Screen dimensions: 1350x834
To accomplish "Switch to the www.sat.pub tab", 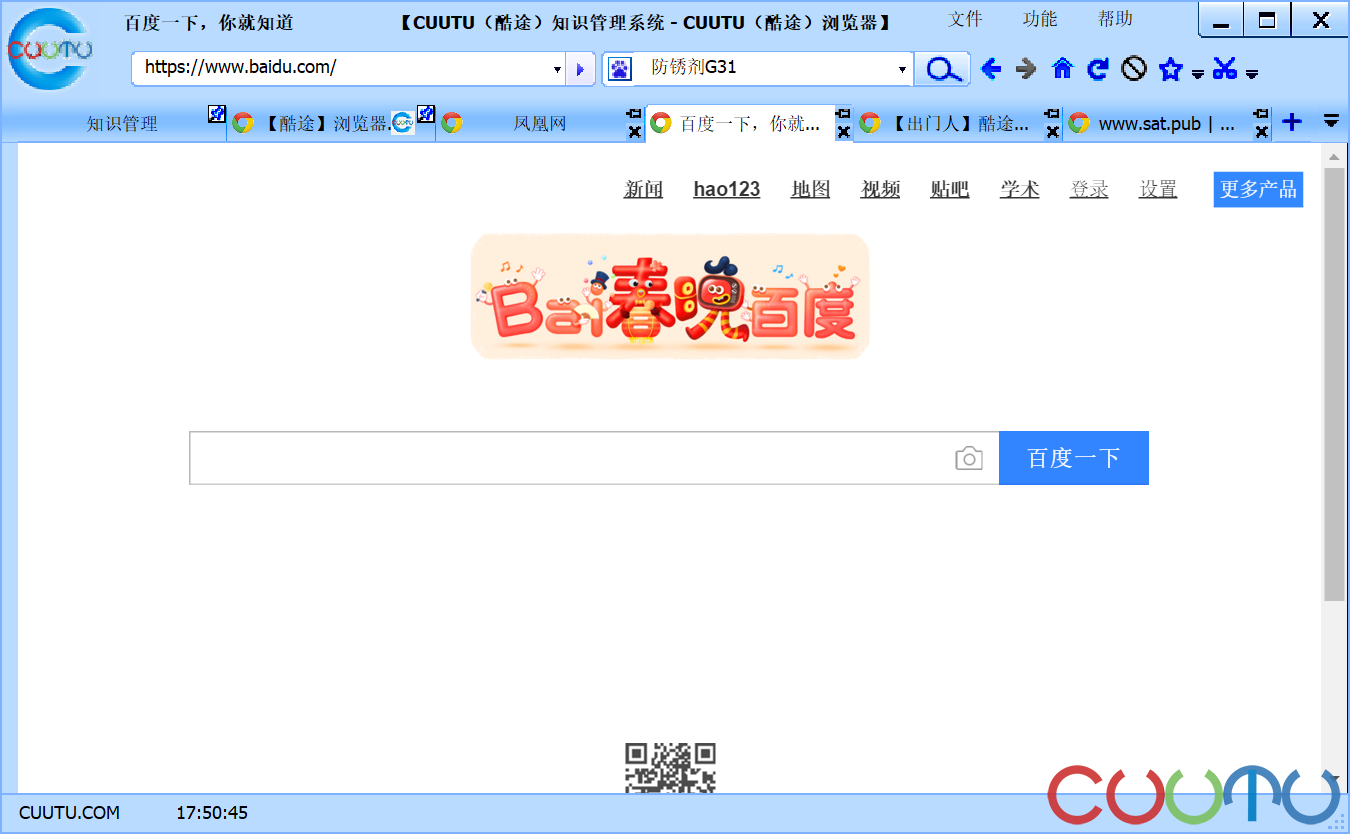I will tap(1167, 124).
